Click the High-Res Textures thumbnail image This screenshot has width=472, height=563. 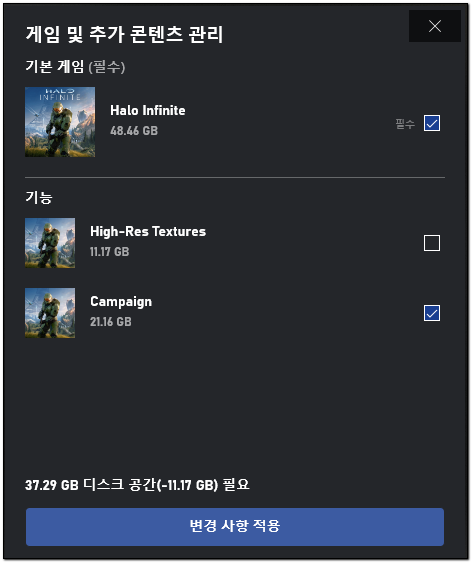pos(50,243)
